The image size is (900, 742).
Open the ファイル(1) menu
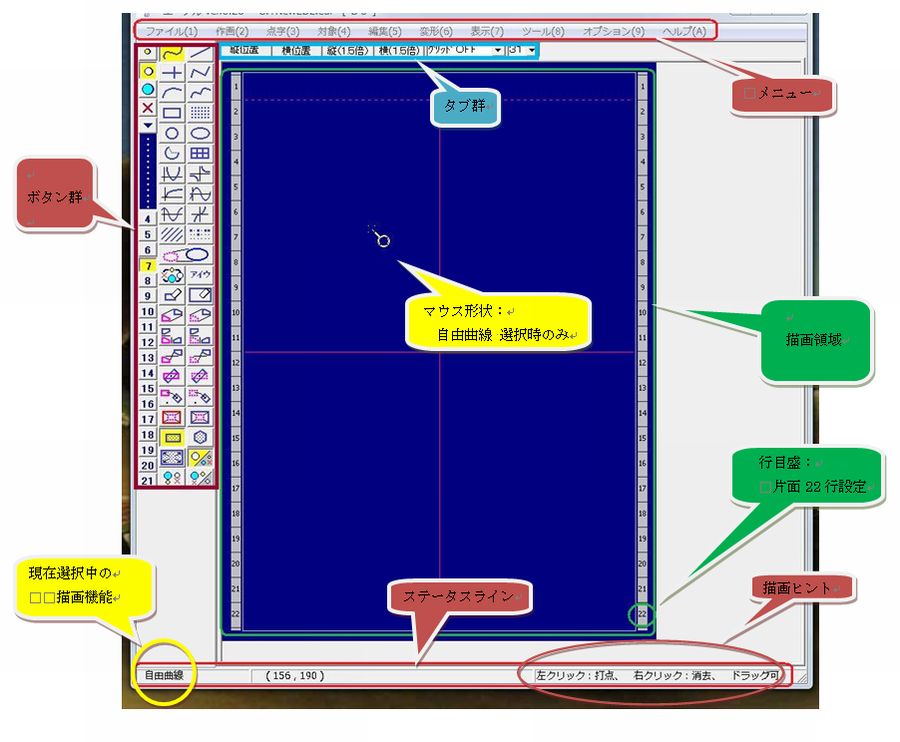172,31
